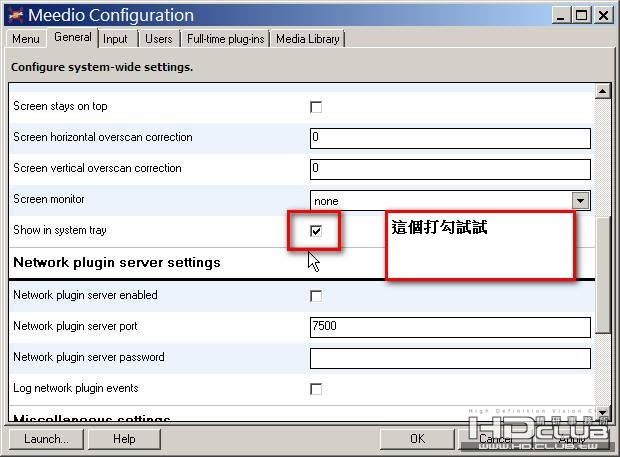Click the Meedio app icon in title bar
Screen dimensions: 620x457
pos(16,15)
